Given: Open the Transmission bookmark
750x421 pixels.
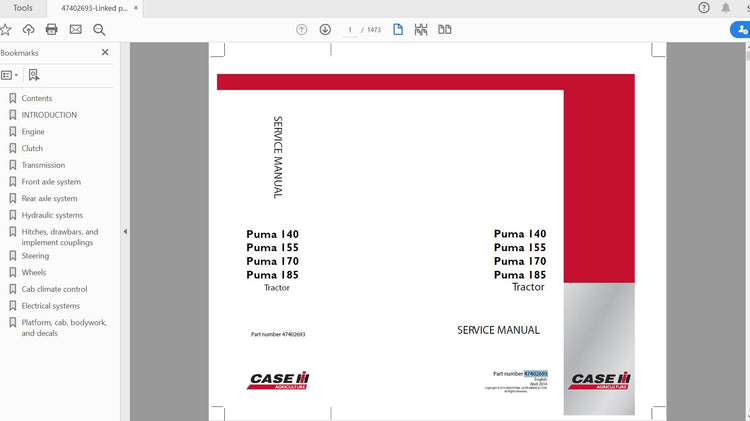Looking at the screenshot, I should [x=43, y=165].
